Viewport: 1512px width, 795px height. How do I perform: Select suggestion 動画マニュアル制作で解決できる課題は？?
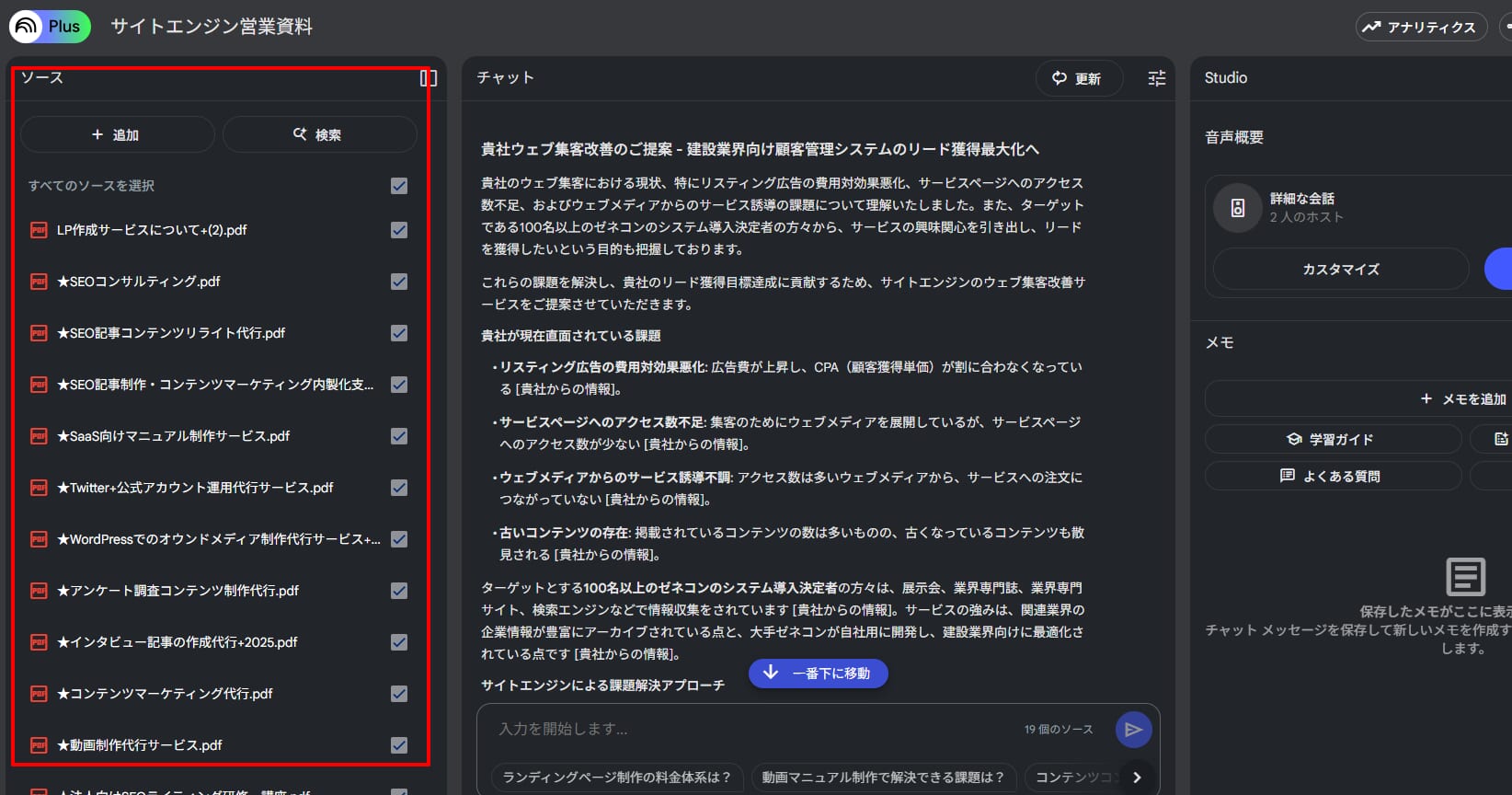point(884,778)
